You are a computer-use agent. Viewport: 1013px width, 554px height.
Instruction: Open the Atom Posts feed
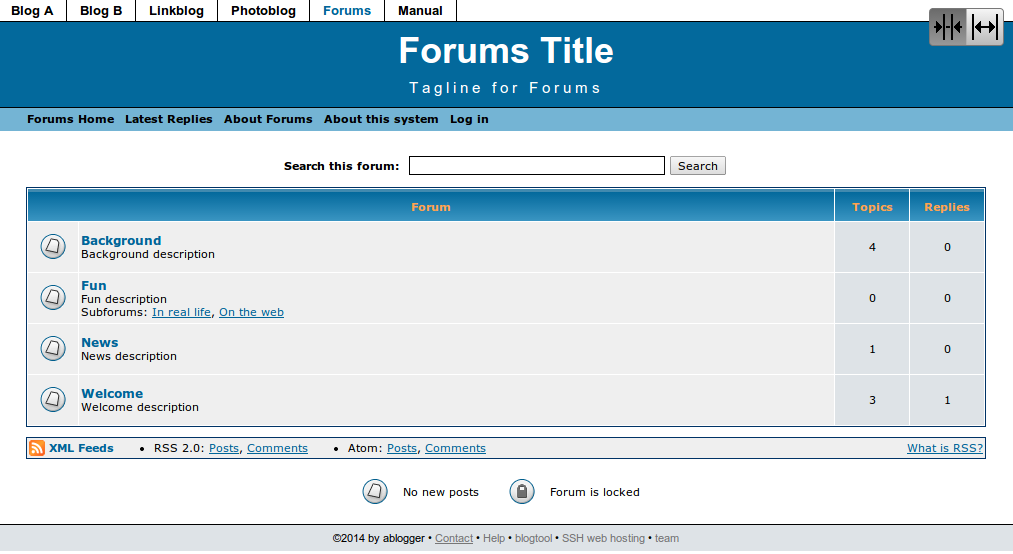pos(402,448)
